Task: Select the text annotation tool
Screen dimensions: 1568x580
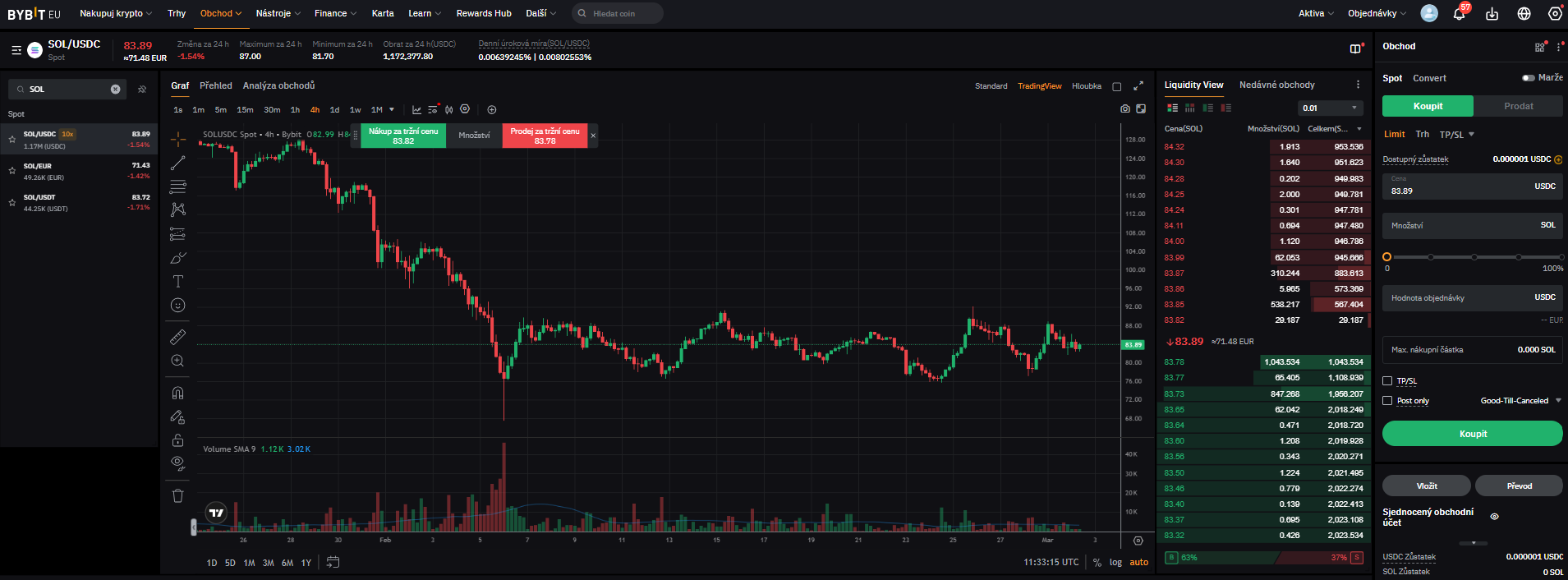Action: pyautogui.click(x=177, y=282)
